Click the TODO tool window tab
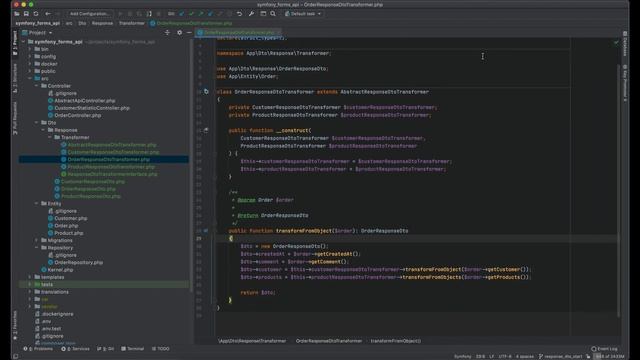 [160, 349]
